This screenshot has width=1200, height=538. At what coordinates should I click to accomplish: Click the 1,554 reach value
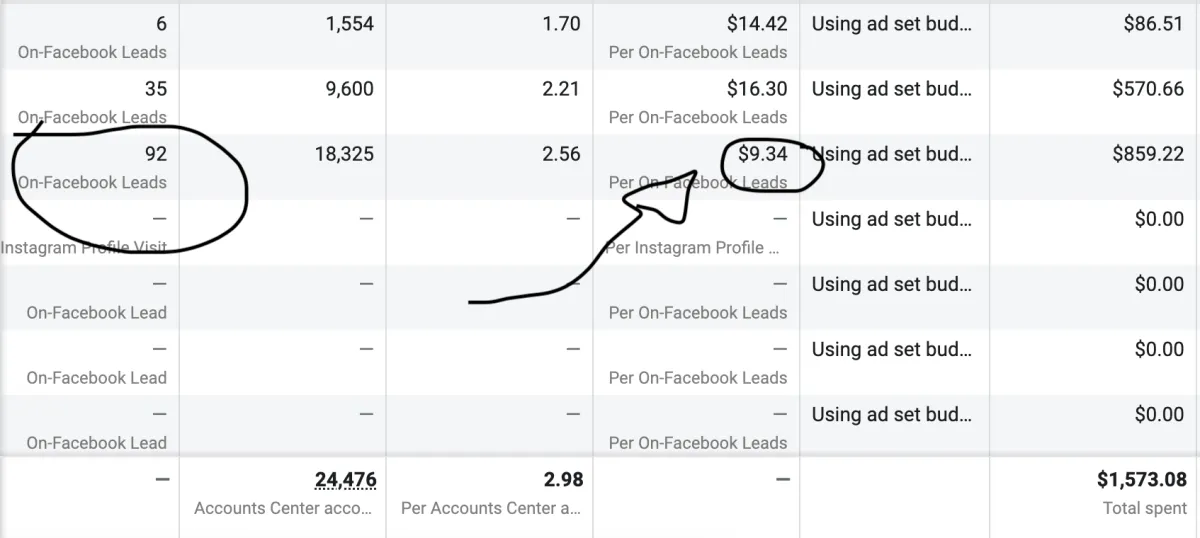(349, 24)
